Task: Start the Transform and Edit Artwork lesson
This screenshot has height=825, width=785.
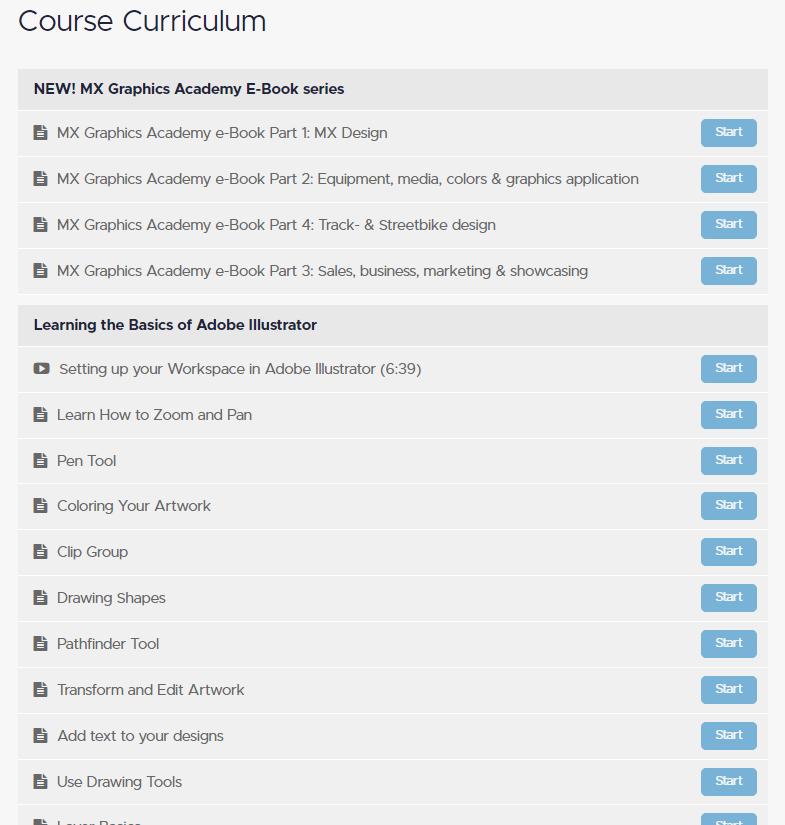Action: click(x=728, y=690)
